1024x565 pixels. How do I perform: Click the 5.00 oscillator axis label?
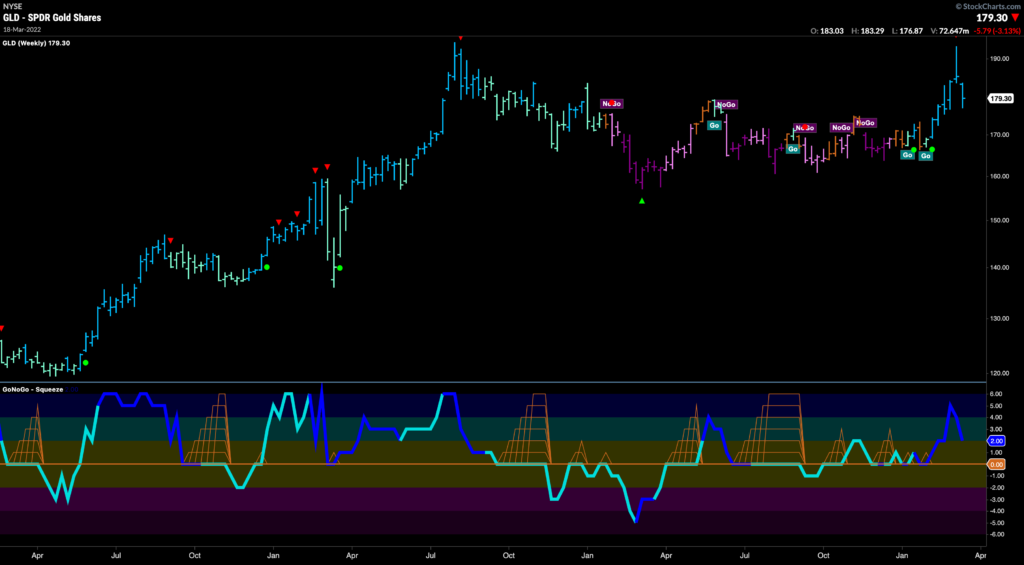[x=996, y=406]
